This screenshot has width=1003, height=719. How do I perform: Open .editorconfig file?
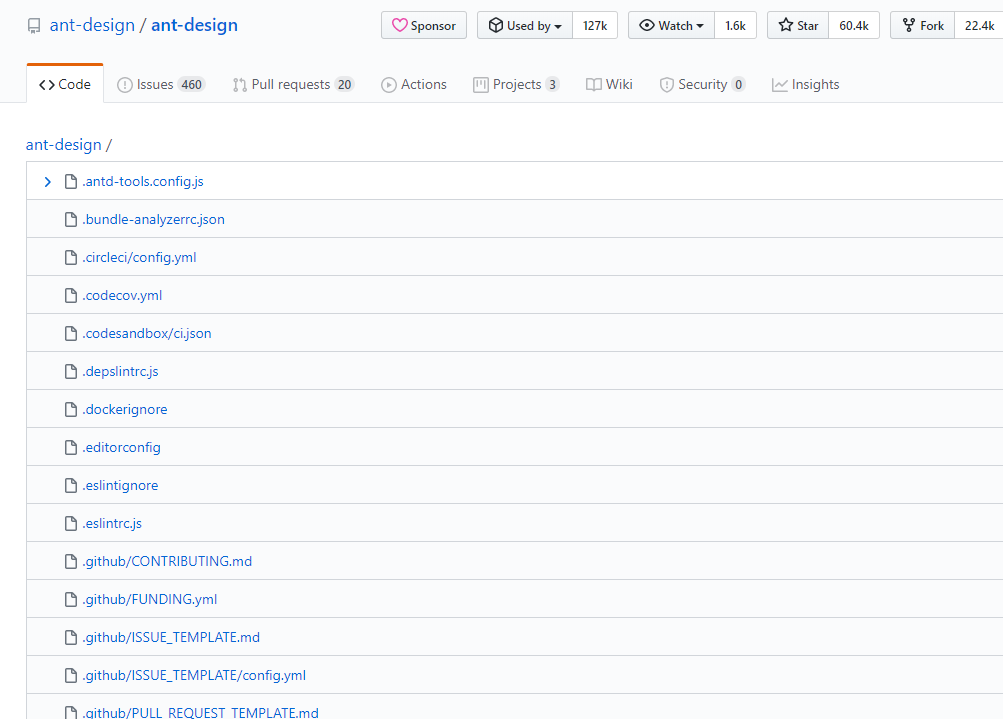coord(122,448)
